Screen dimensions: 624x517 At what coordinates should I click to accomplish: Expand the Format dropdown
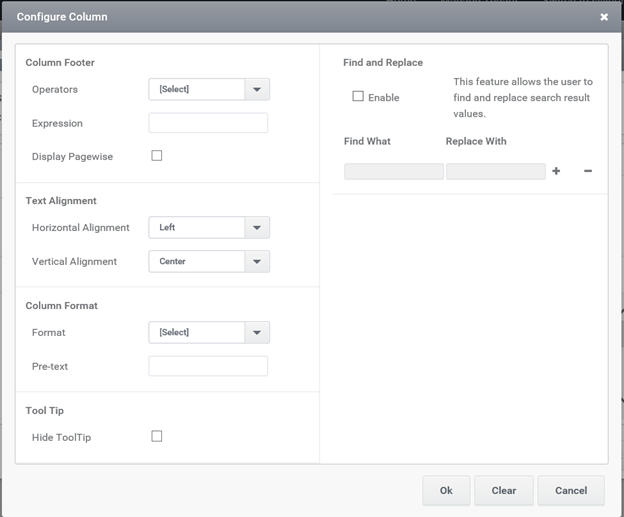(209, 332)
